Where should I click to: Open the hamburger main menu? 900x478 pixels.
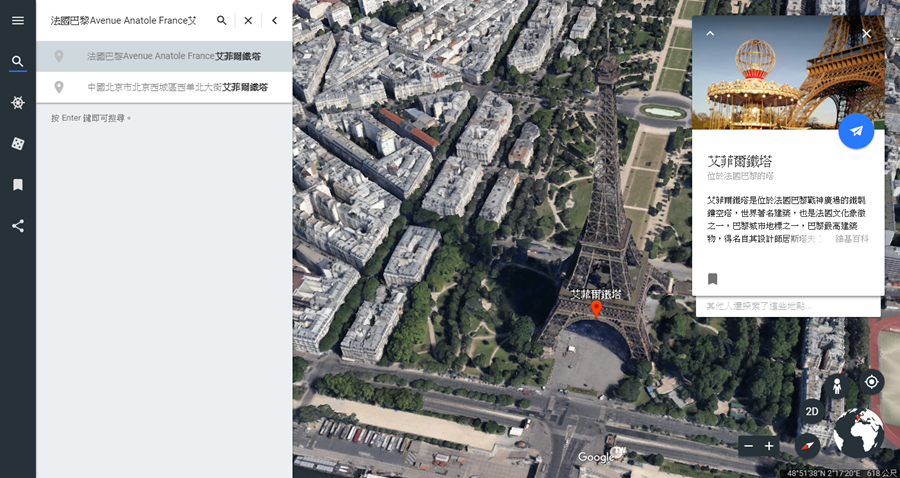pos(18,21)
